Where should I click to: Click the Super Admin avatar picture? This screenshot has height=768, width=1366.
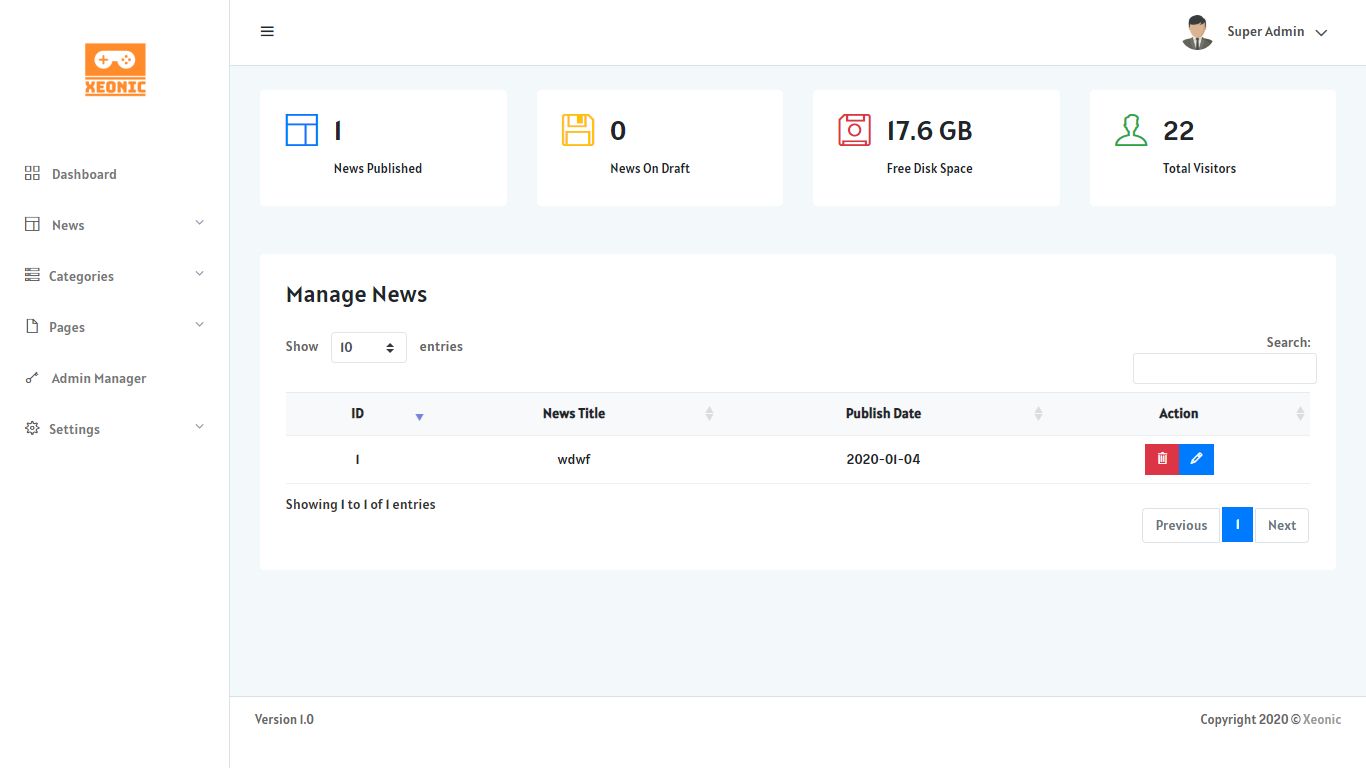coord(1197,32)
